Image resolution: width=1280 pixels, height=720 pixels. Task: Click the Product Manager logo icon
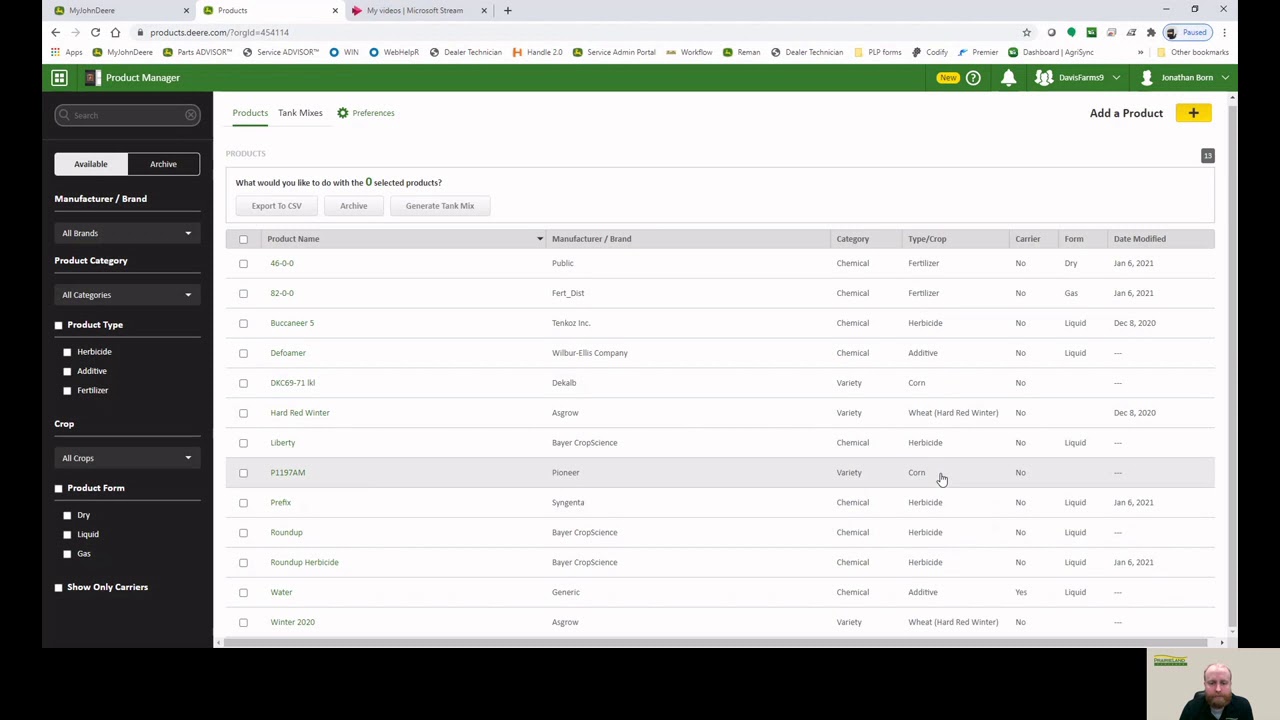click(92, 77)
